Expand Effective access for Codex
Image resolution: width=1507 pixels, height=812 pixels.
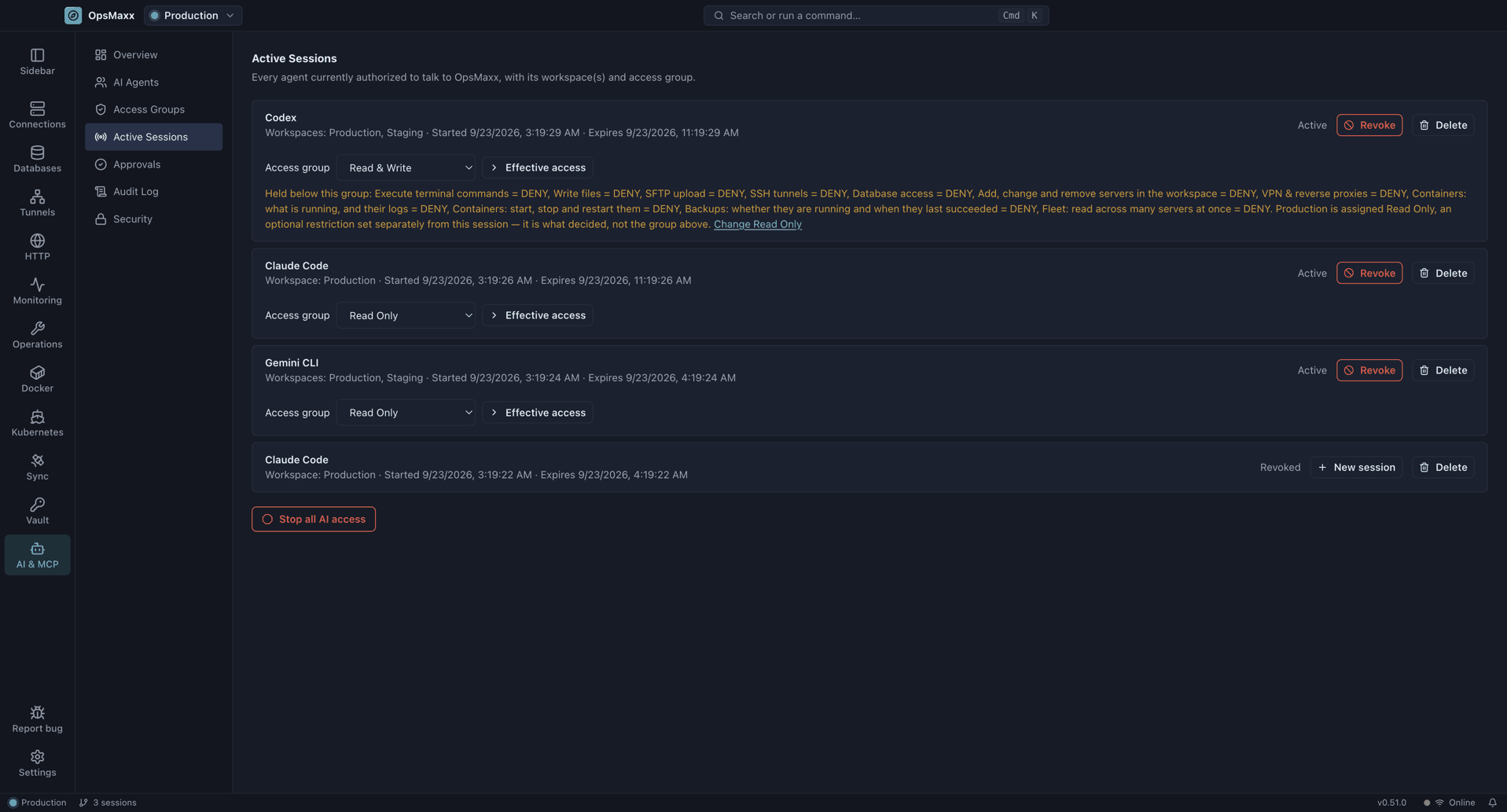pos(538,167)
